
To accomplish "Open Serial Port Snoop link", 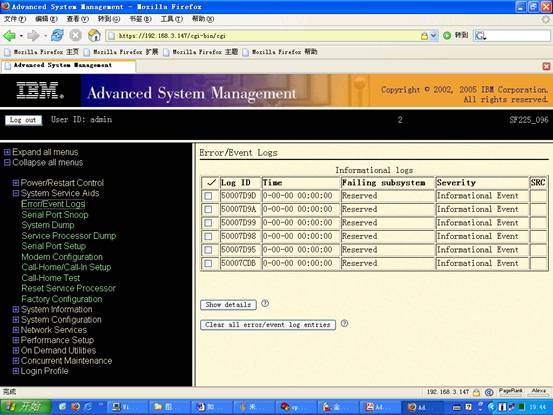I will [55, 215].
